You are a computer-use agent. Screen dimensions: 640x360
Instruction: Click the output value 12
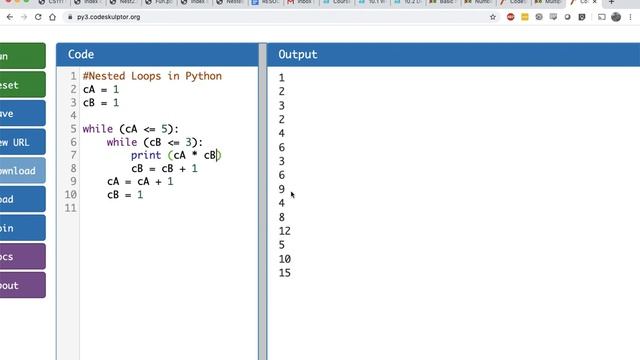(x=284, y=231)
